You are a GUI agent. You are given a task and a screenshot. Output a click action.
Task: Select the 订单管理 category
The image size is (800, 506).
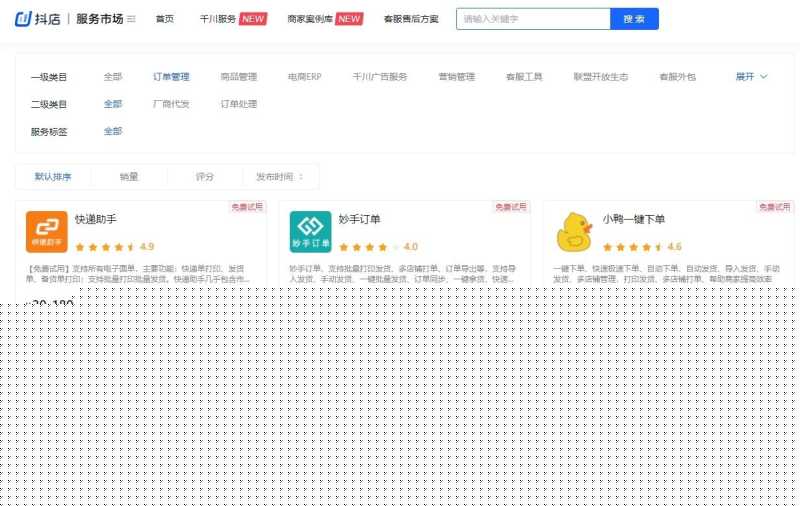(x=171, y=77)
